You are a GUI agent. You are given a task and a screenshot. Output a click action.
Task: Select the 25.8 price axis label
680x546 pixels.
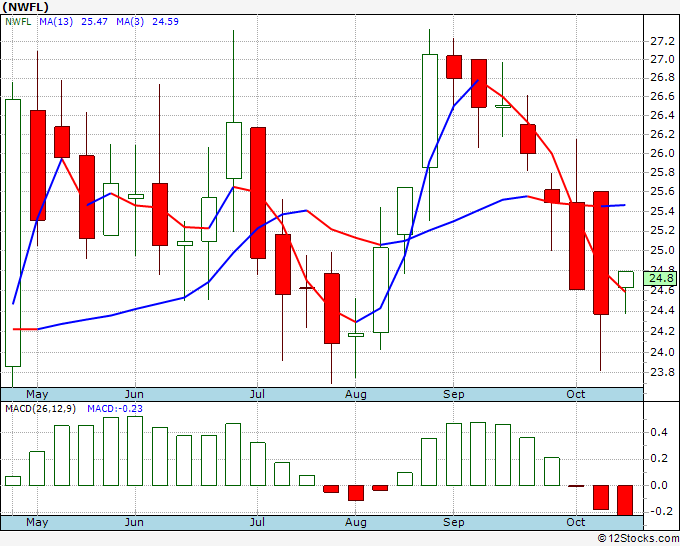click(x=662, y=173)
